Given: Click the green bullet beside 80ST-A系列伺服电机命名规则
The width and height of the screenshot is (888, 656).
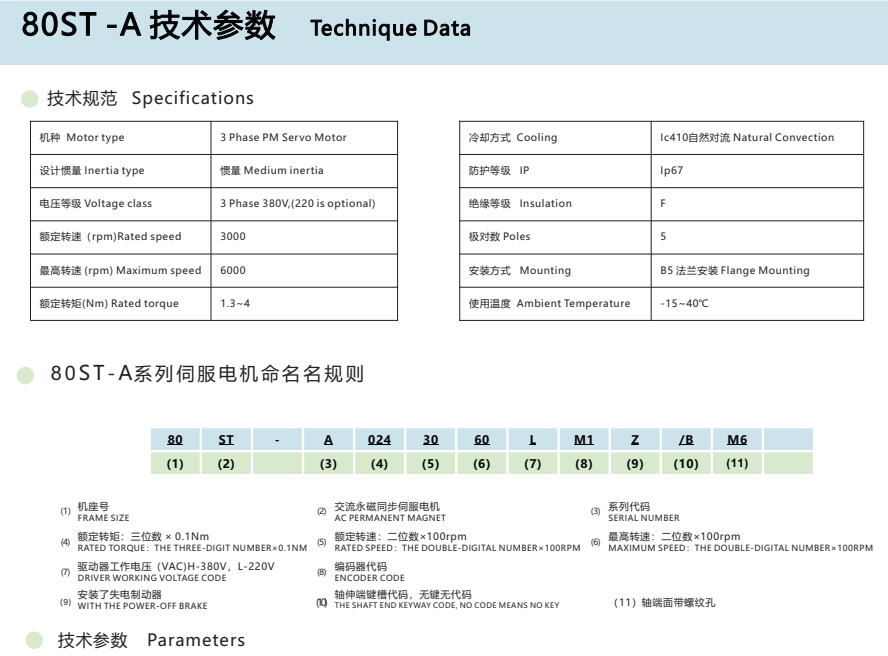Looking at the screenshot, I should tap(28, 376).
